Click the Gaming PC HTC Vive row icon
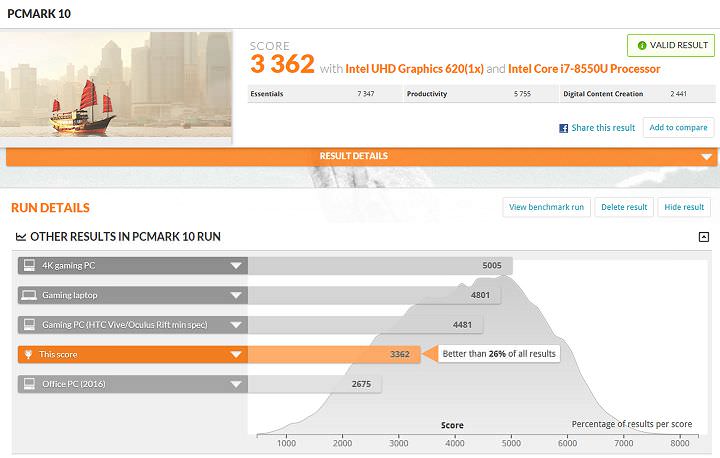 click(x=30, y=325)
